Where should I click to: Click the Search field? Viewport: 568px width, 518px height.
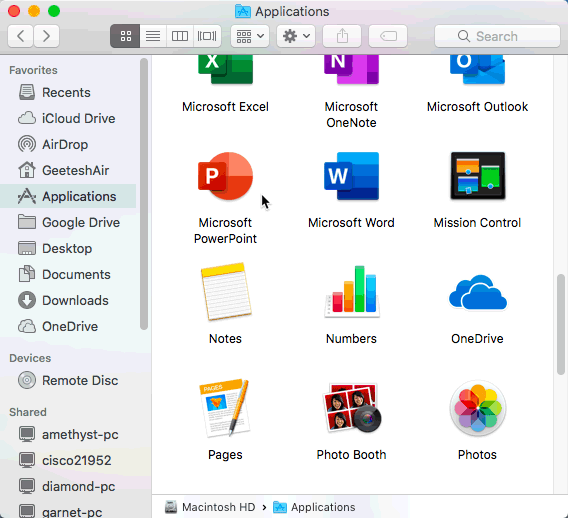[497, 36]
